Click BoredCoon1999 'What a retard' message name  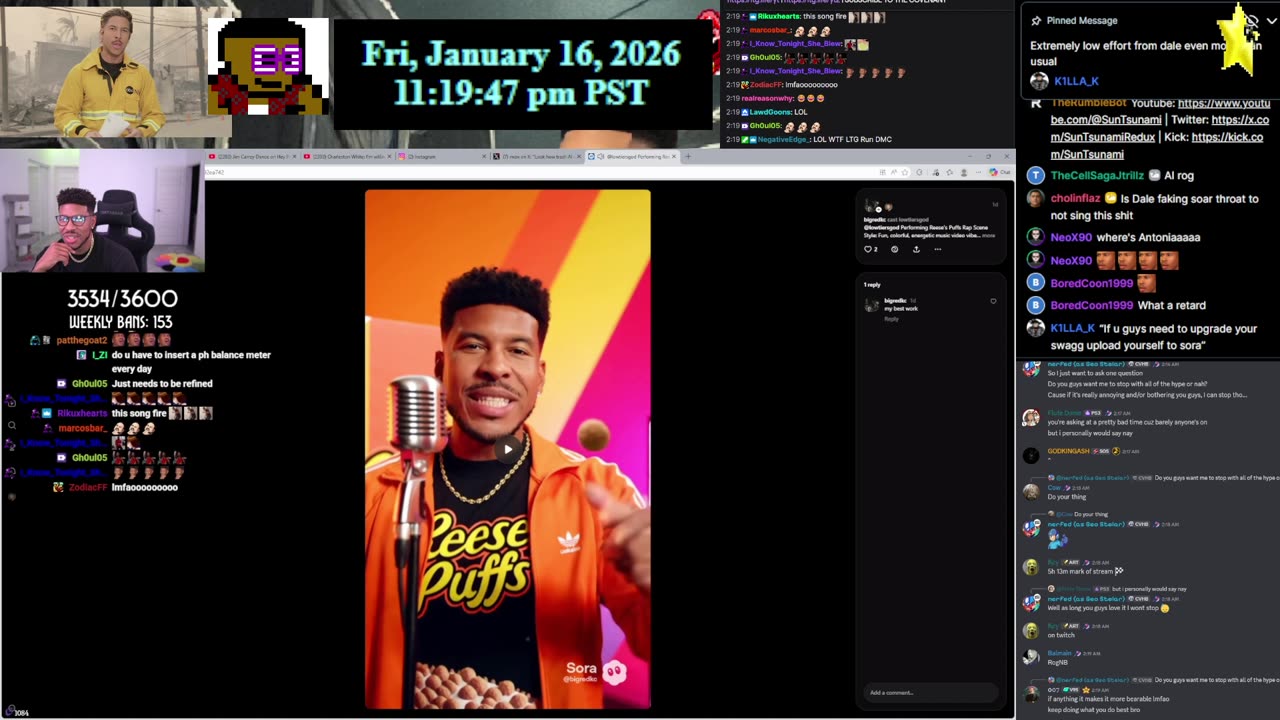click(x=1092, y=305)
